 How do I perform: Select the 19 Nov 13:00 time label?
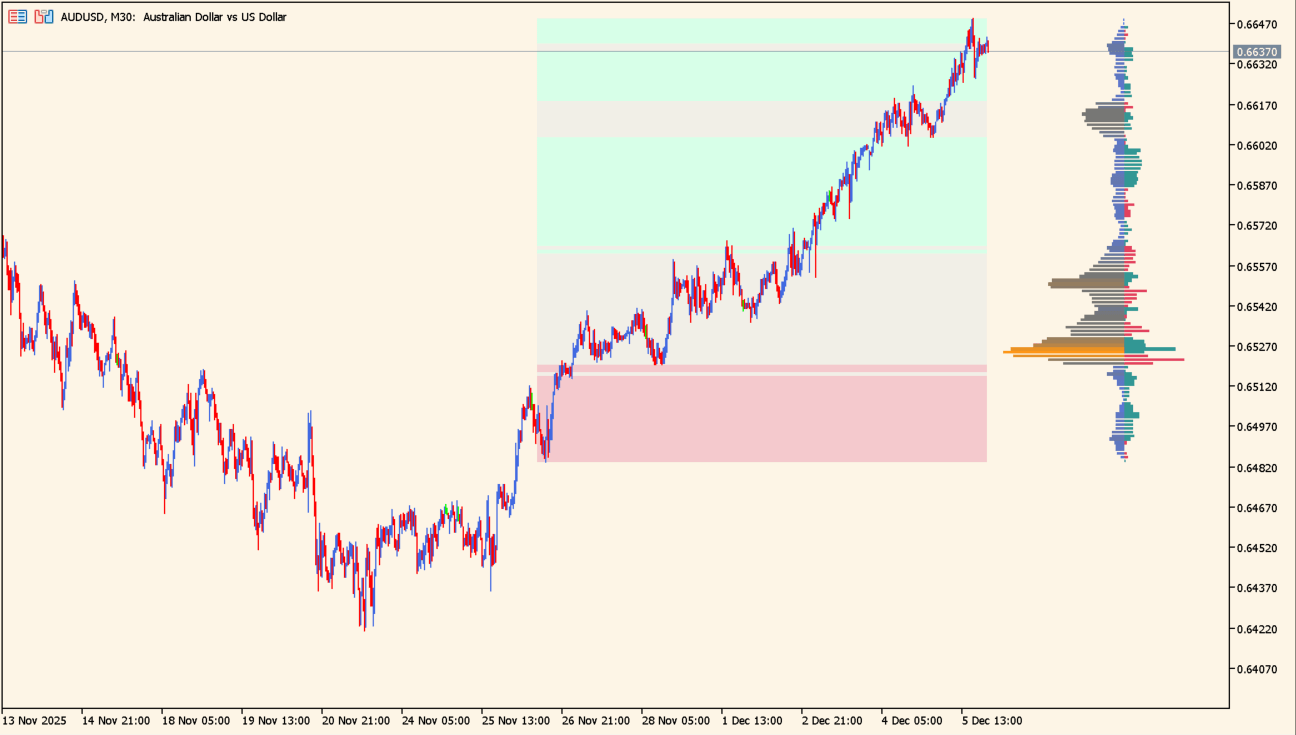(x=276, y=720)
